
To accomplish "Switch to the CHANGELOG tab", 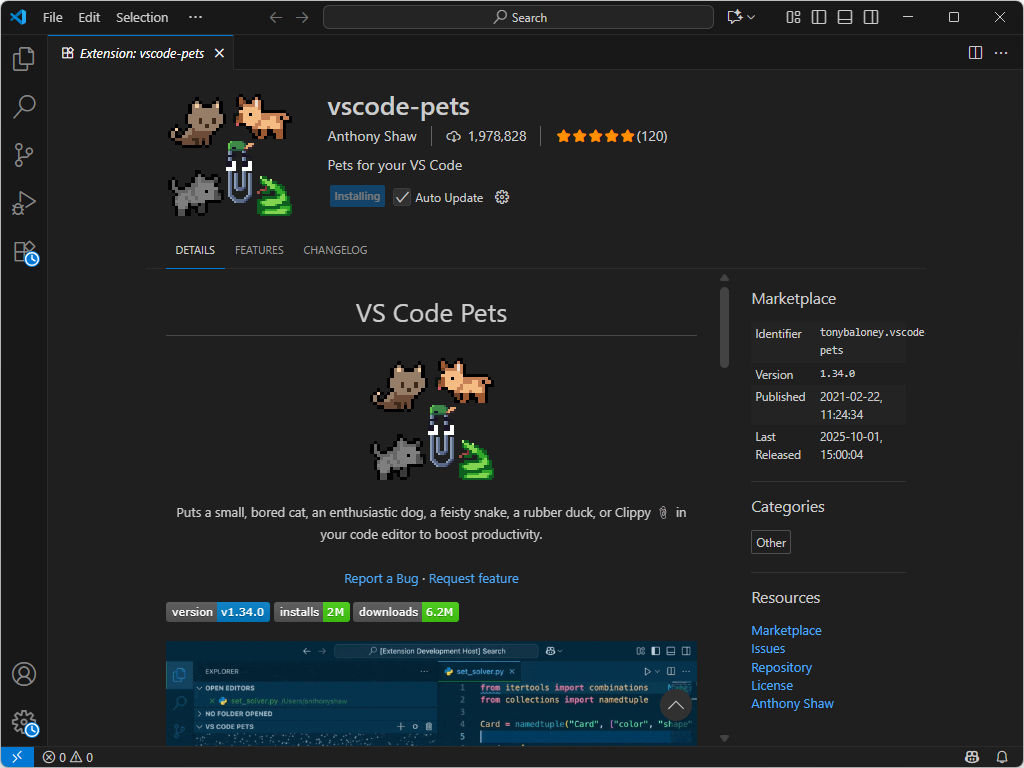I will tap(335, 250).
